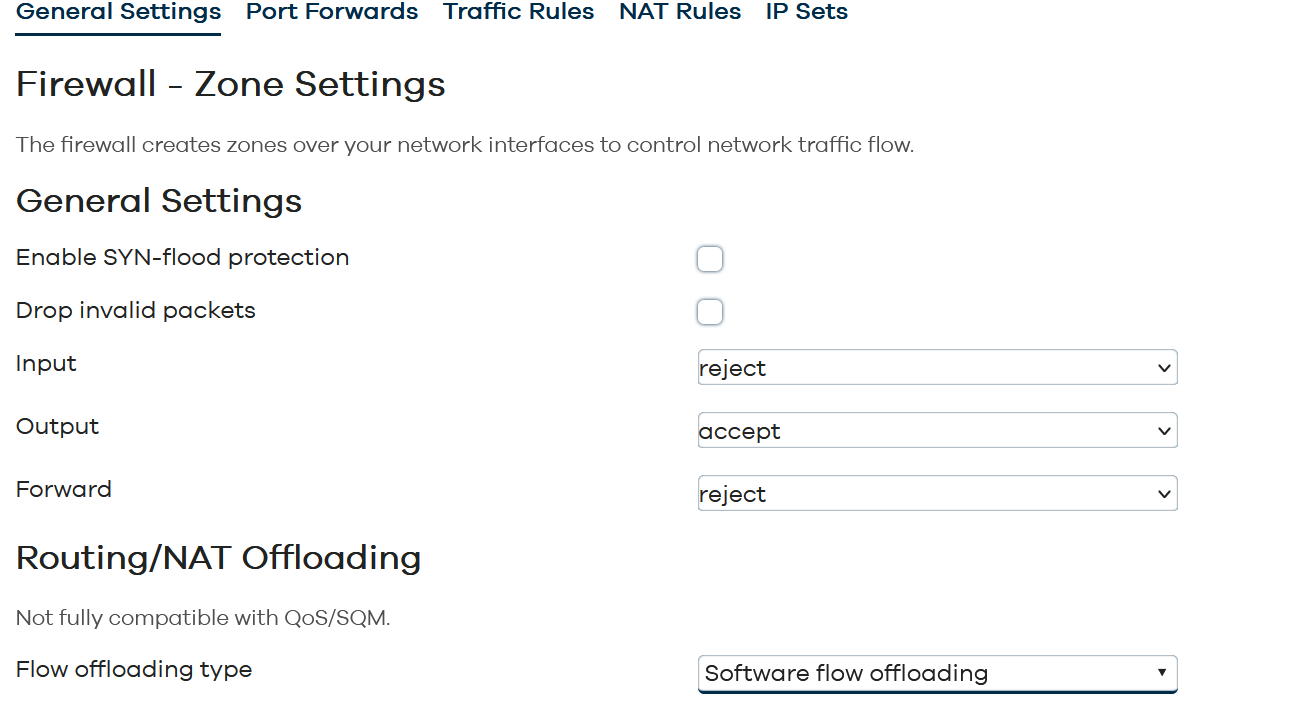Viewport: 1296px width, 716px height.
Task: Enable the SYN-flood protection checkbox
Action: coord(709,259)
